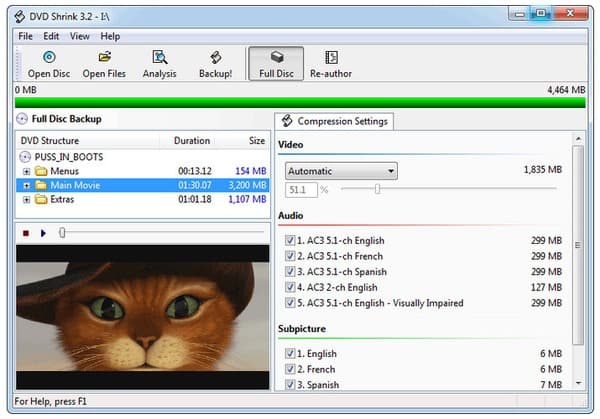
Task: Select the Extras row label
Action: click(62, 199)
